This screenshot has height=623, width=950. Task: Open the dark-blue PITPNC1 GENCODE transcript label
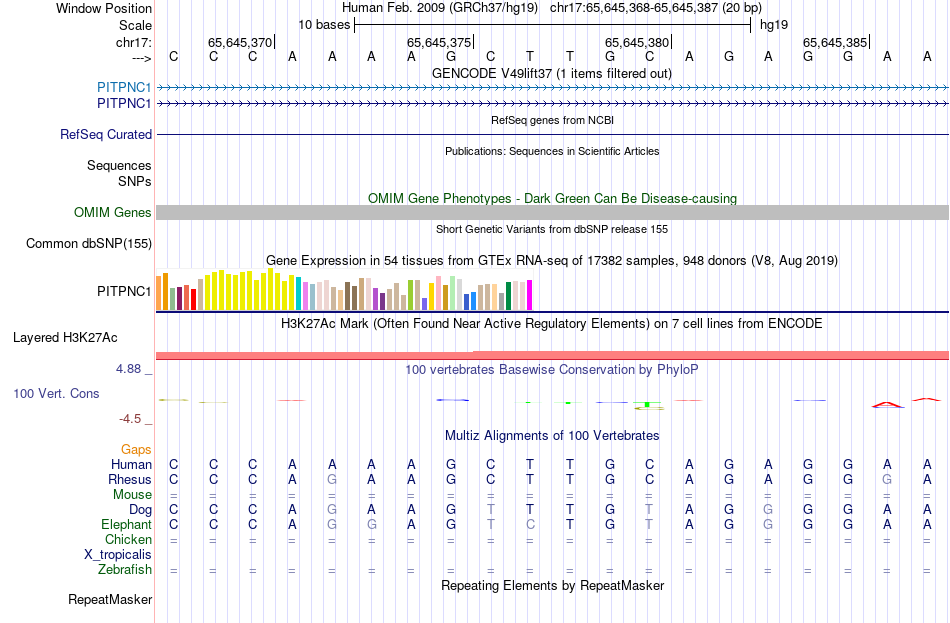[x=124, y=104]
